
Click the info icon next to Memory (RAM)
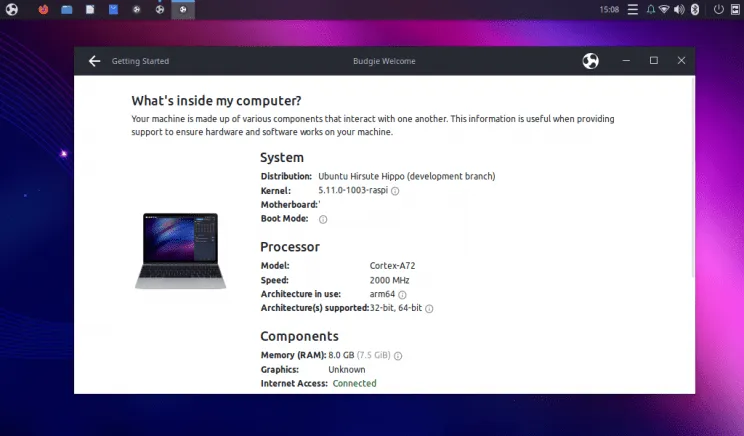398,356
